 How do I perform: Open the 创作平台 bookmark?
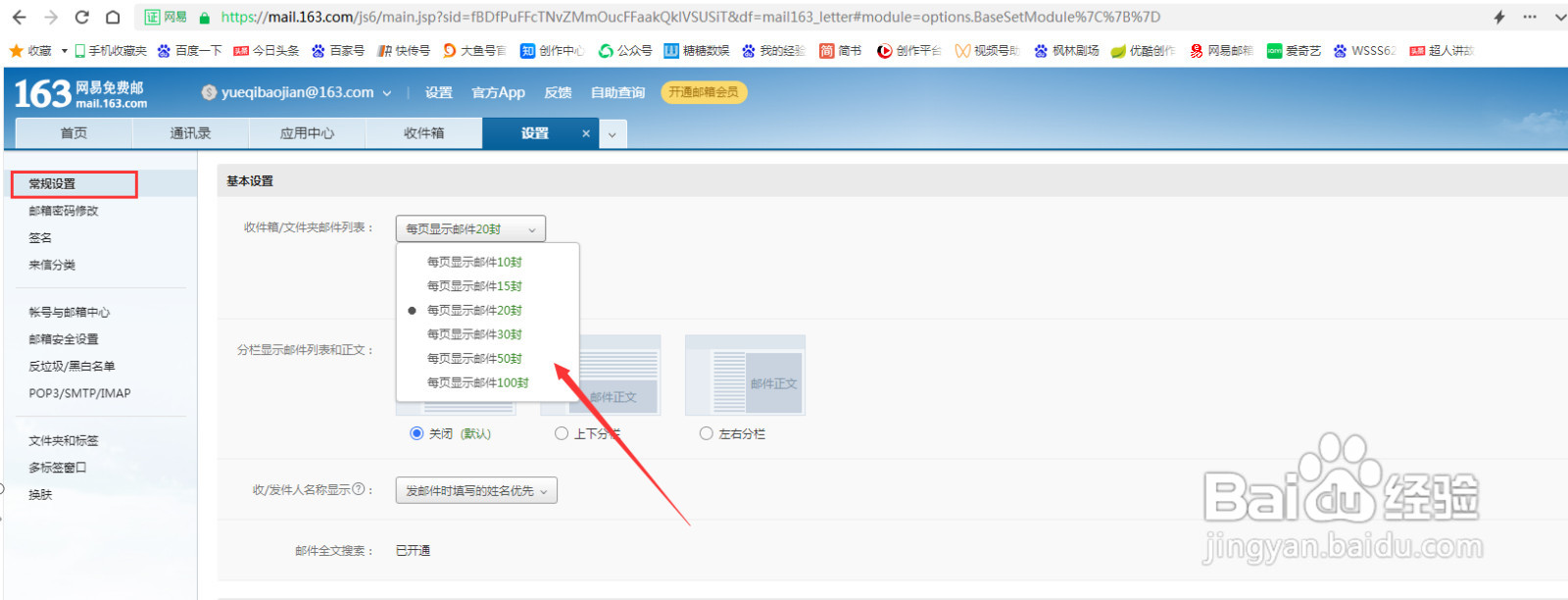pyautogui.click(x=908, y=50)
